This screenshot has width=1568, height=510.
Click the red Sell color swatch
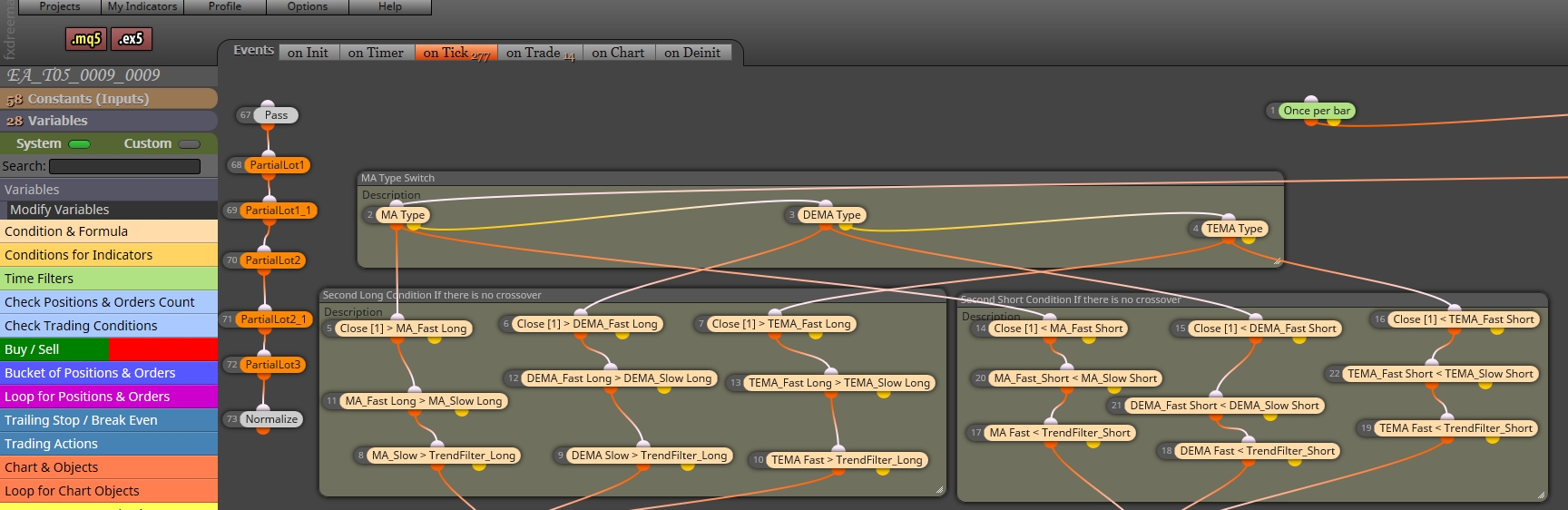(x=162, y=349)
